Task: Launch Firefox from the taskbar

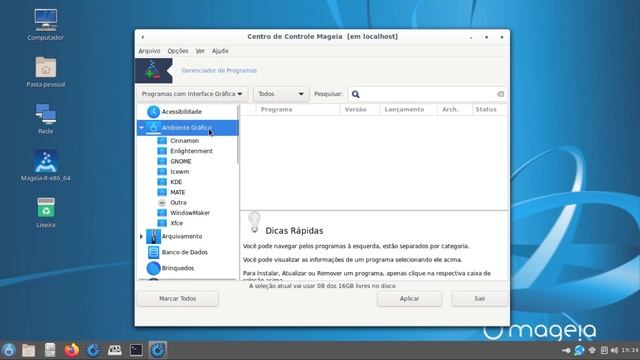Action: pos(71,350)
